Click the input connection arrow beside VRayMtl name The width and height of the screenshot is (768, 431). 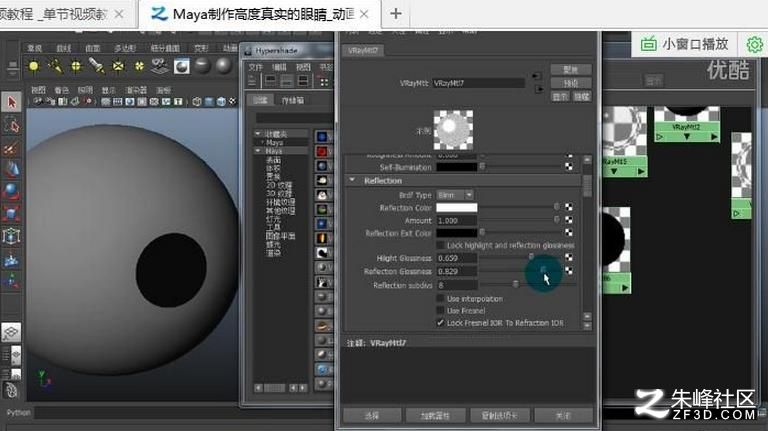pyautogui.click(x=537, y=76)
